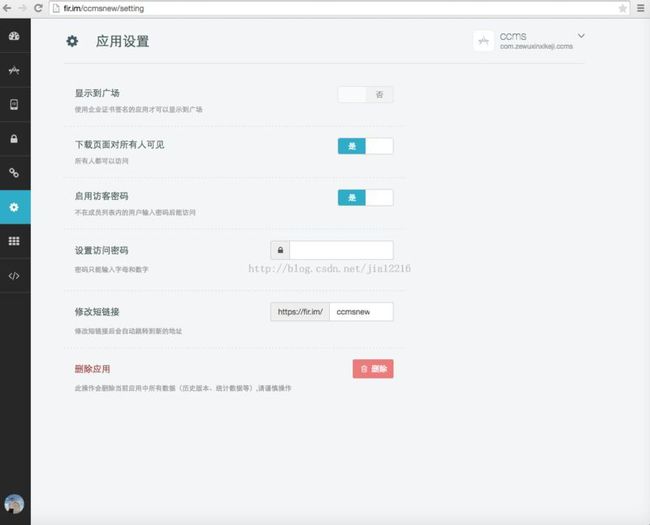The width and height of the screenshot is (650, 525).
Task: Click the user avatar in sidebar bottom
Action: (x=14, y=504)
